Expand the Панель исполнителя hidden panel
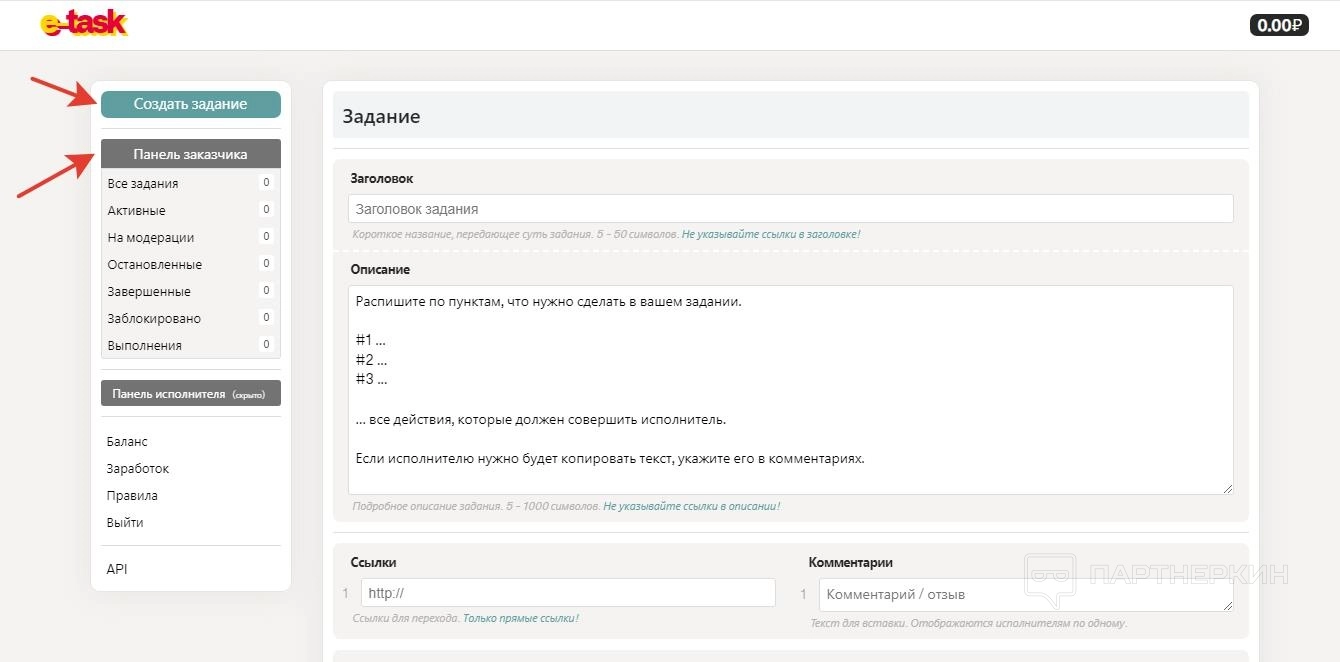Viewport: 1340px width, 662px height. coord(190,394)
